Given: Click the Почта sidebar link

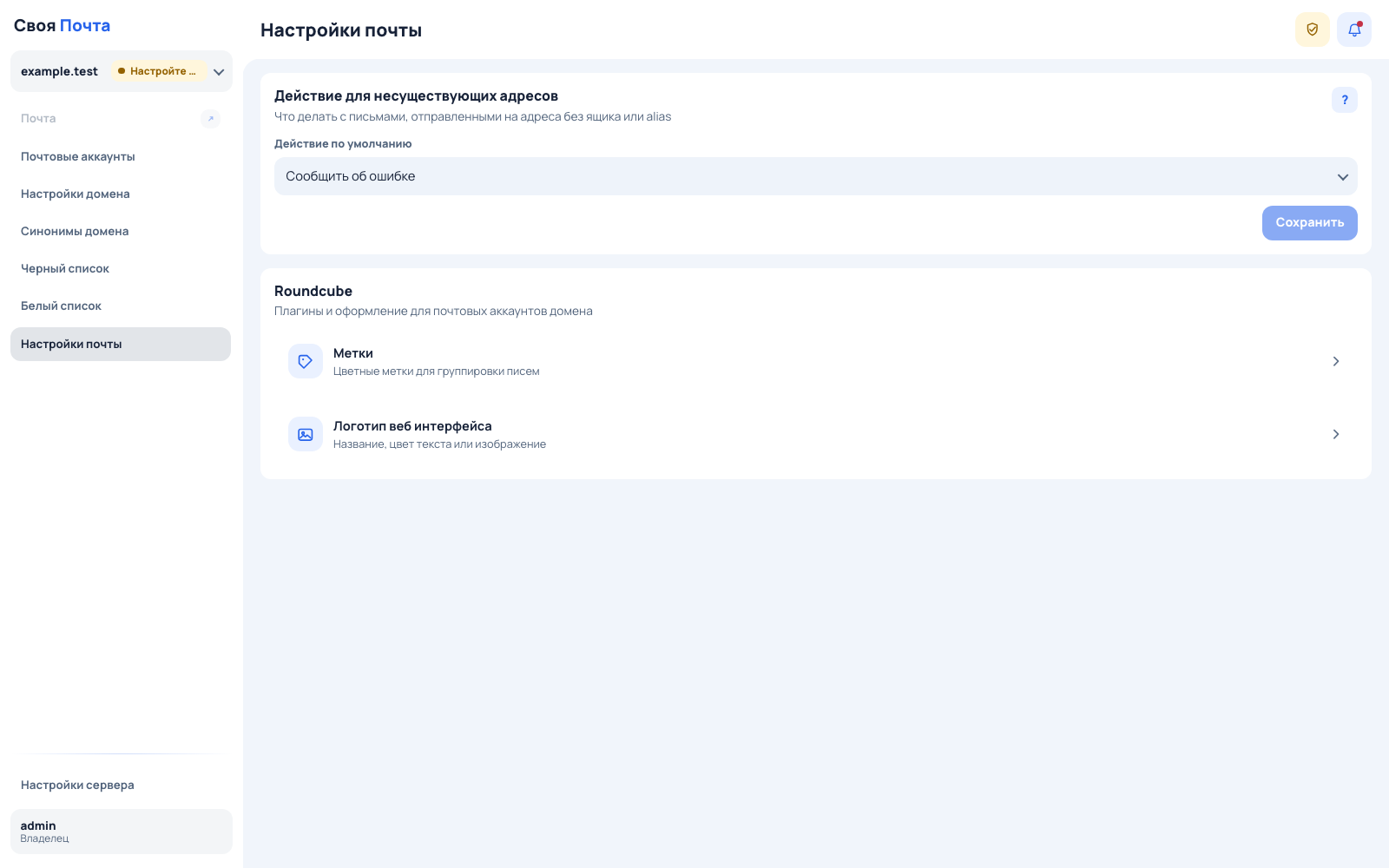Looking at the screenshot, I should pos(38,119).
